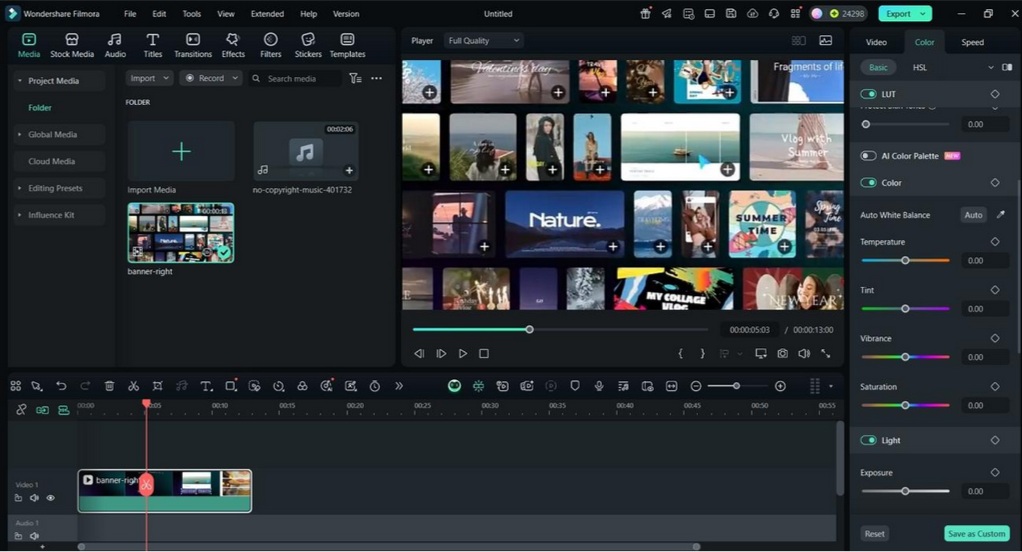Open the Titles tab
This screenshot has width=1022, height=552.
point(153,46)
